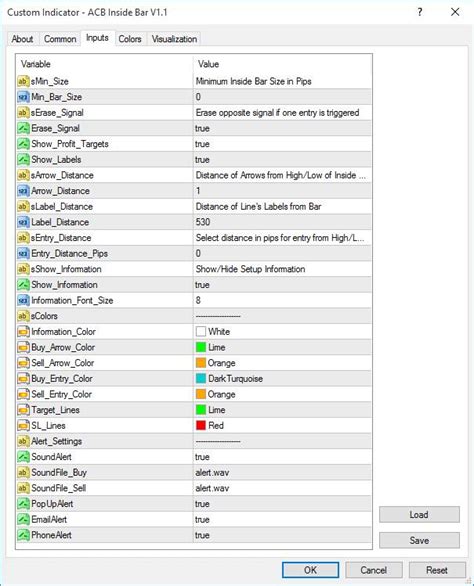Click the integer icon beside Label_Distance
Screen dimensions: 474x586
tap(23, 222)
